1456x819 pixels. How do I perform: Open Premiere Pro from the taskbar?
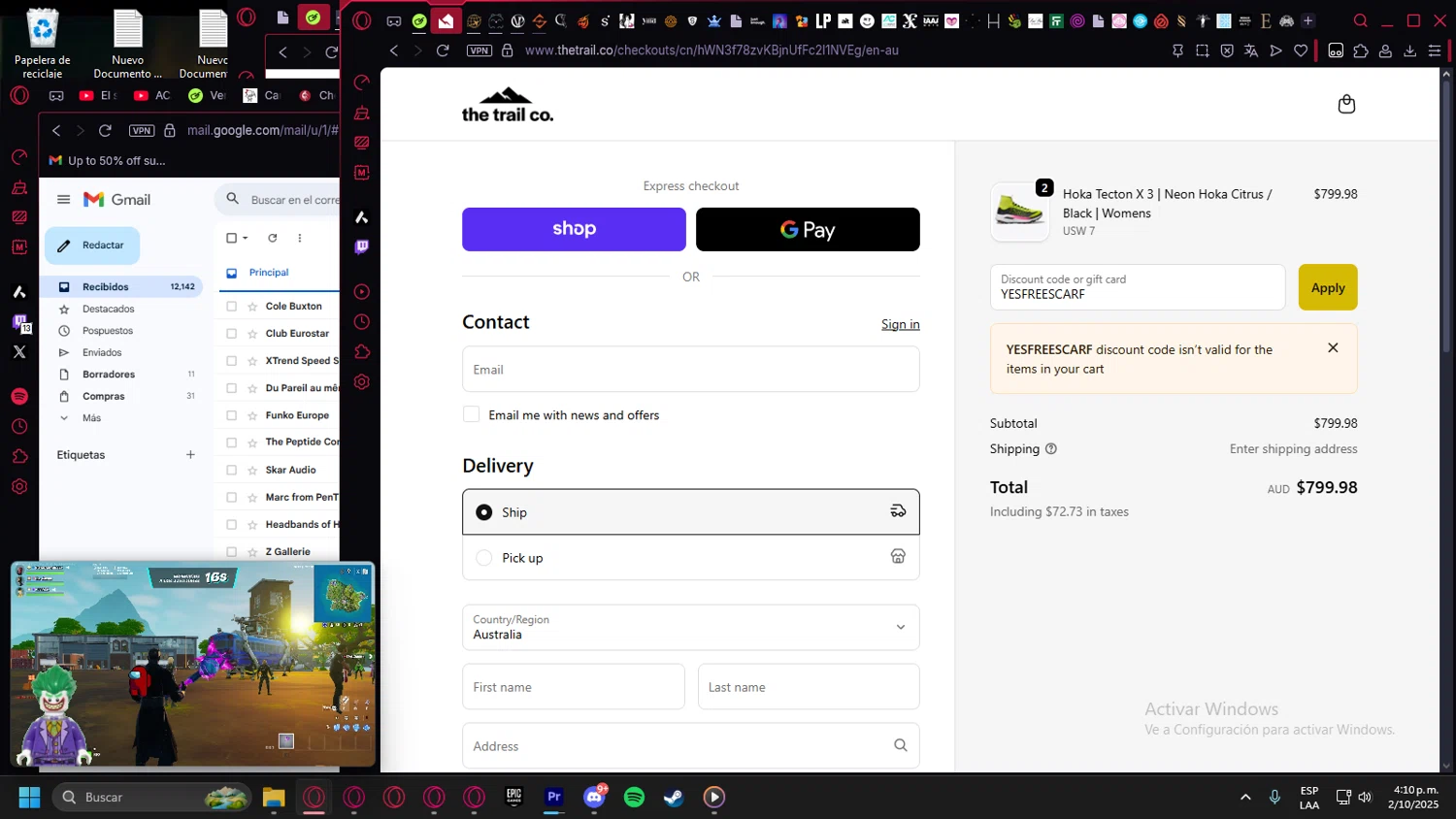[554, 797]
